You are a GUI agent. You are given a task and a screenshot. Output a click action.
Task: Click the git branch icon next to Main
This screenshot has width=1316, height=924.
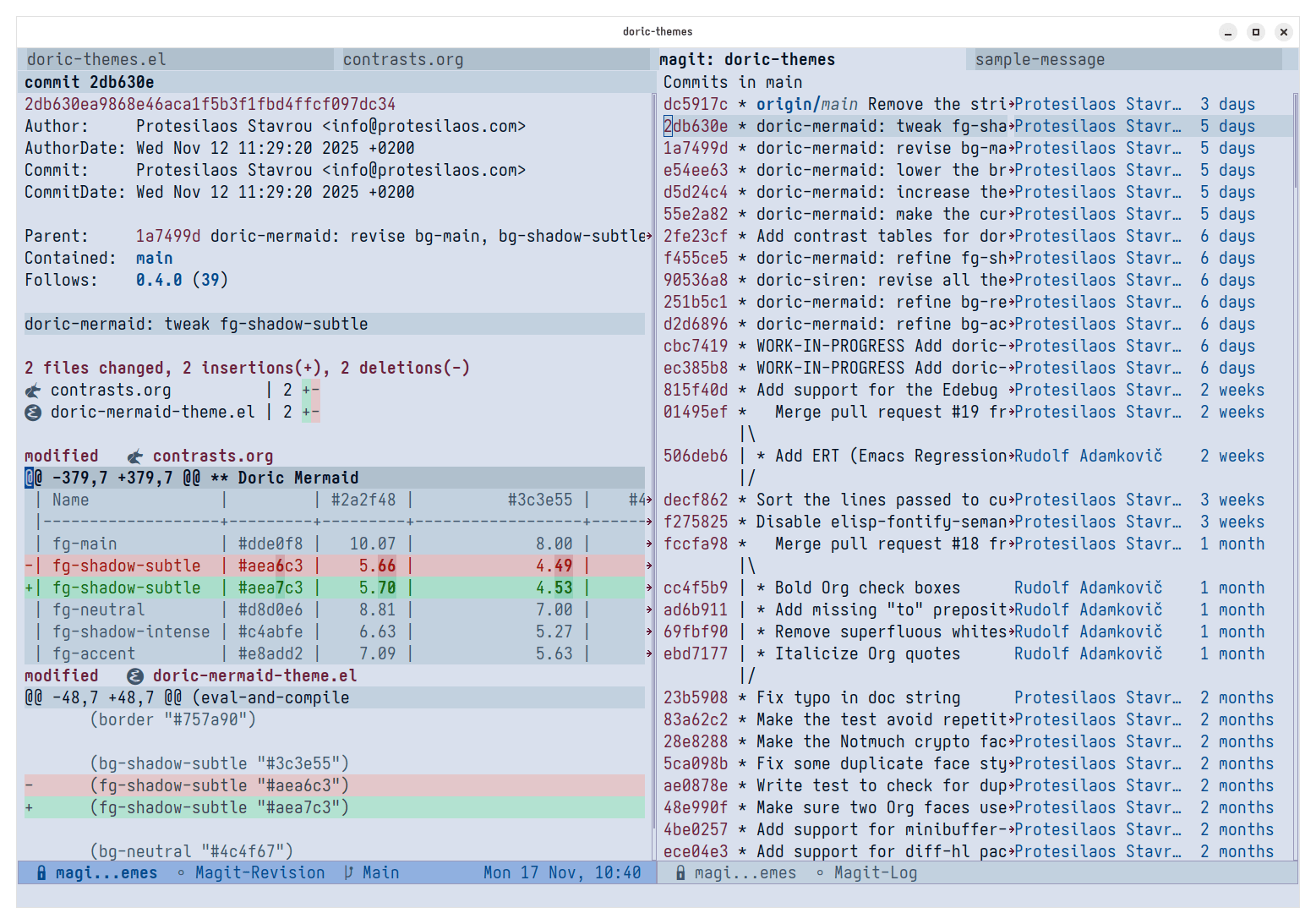347,873
